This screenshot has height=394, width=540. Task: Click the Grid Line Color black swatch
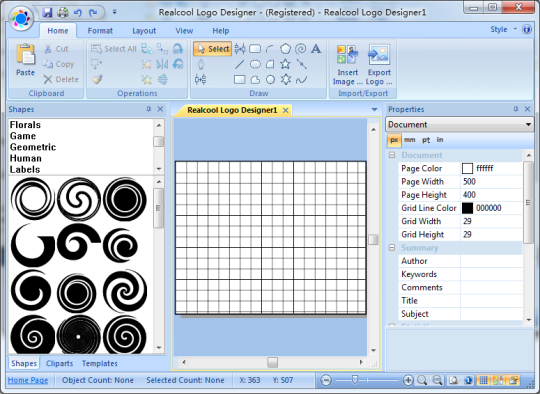(467, 208)
